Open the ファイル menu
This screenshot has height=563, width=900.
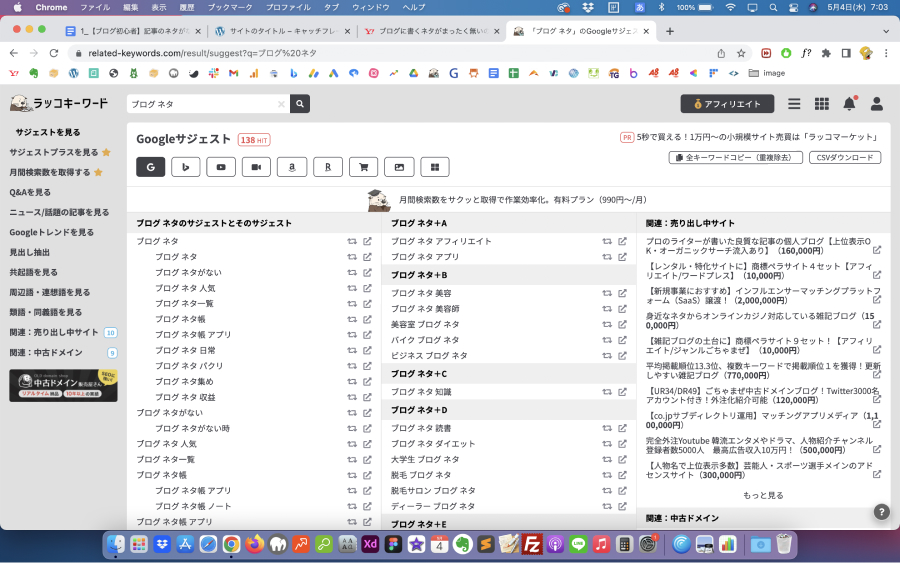tap(95, 7)
